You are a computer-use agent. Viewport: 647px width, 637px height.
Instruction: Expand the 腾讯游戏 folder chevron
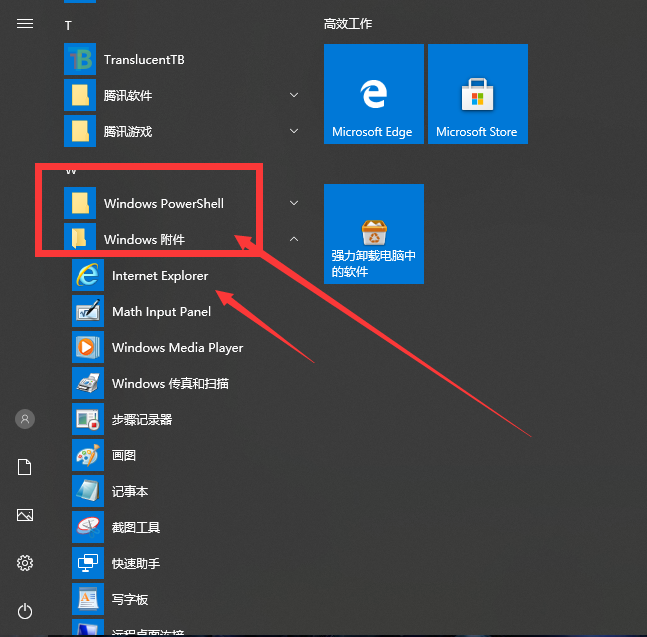point(294,132)
